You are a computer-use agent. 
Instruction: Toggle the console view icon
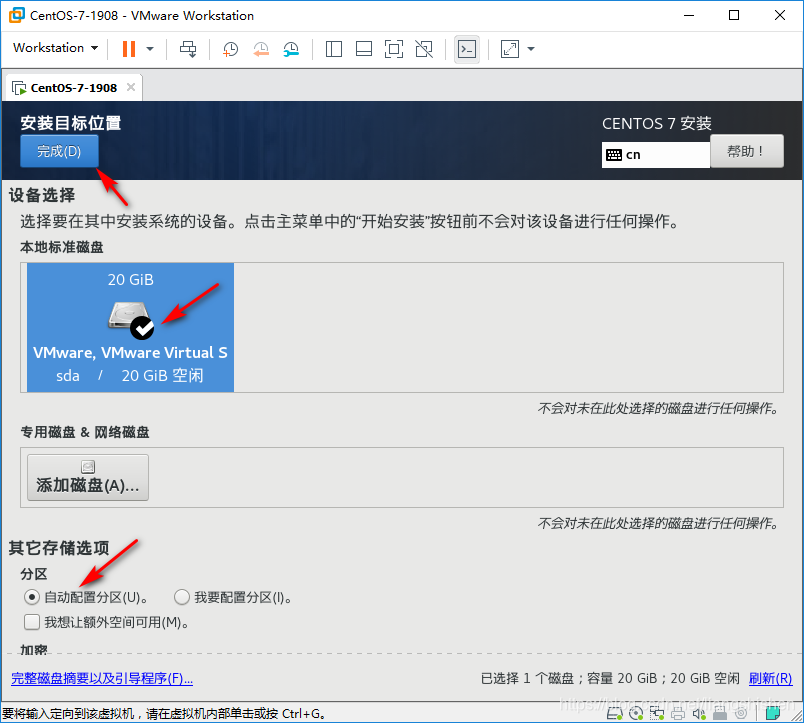pos(467,49)
